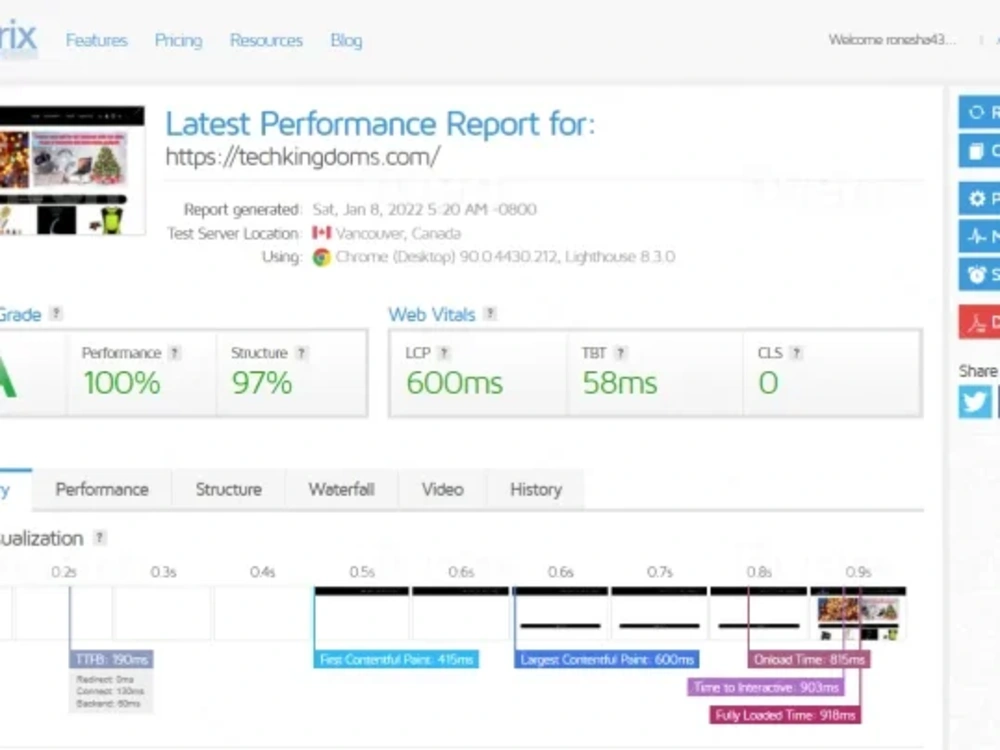Click the 58ms TBT value
This screenshot has height=750, width=1000.
[x=619, y=383]
